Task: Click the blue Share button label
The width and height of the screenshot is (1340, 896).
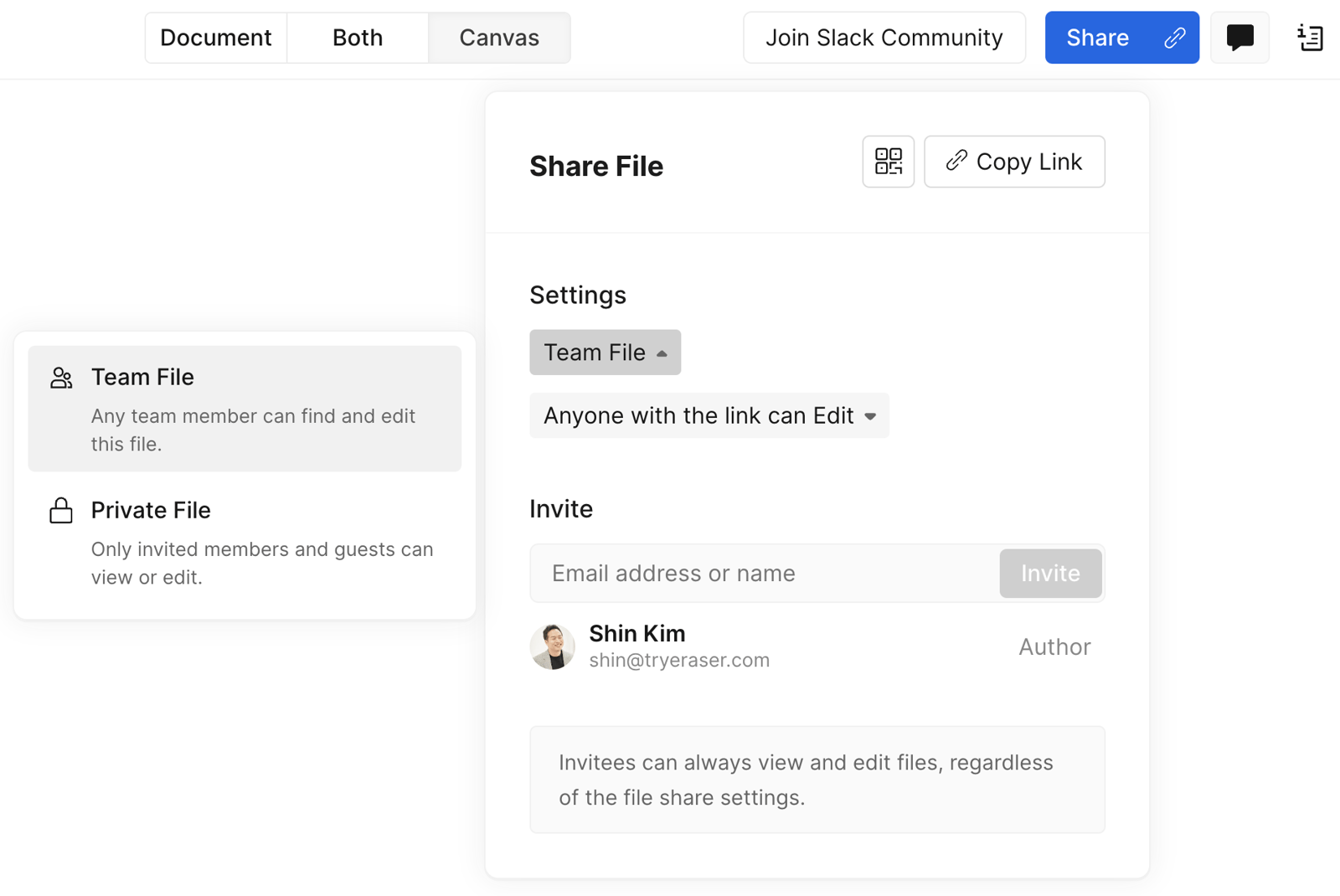Action: 1098,38
